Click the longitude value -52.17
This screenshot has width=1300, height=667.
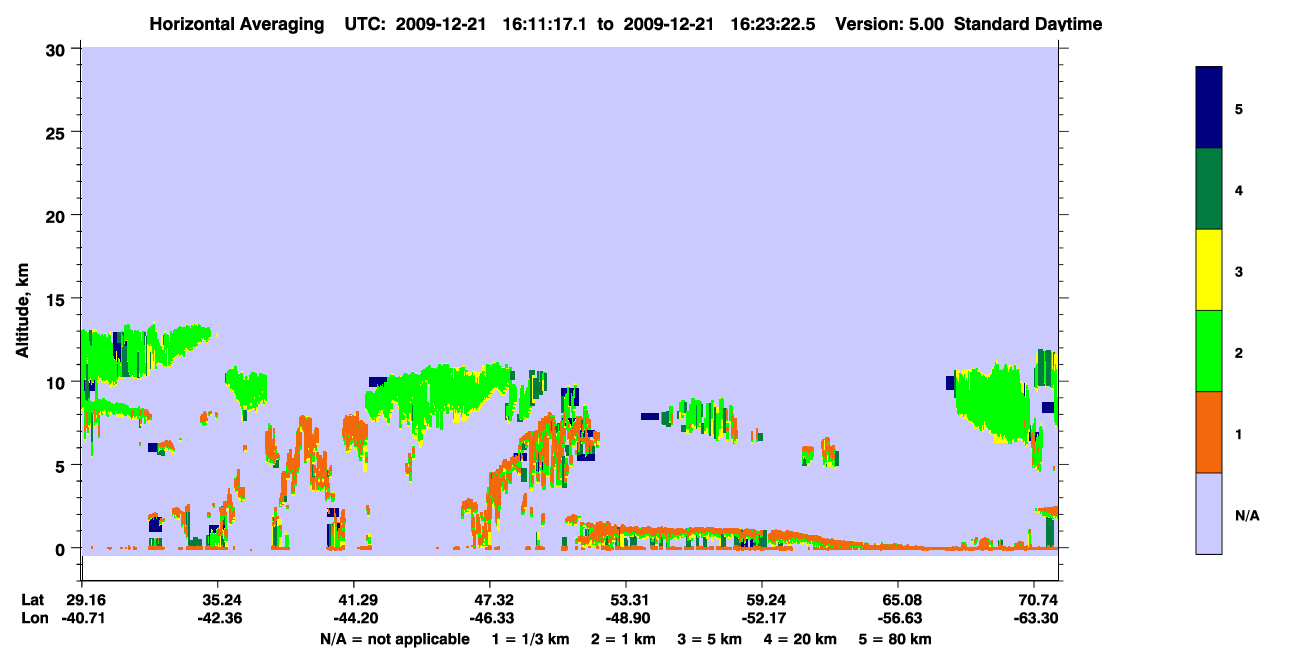(762, 618)
